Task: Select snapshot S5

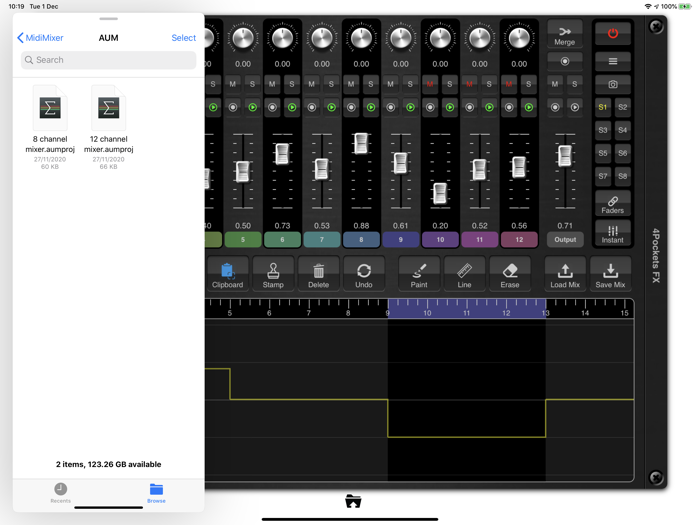Action: pyautogui.click(x=603, y=153)
